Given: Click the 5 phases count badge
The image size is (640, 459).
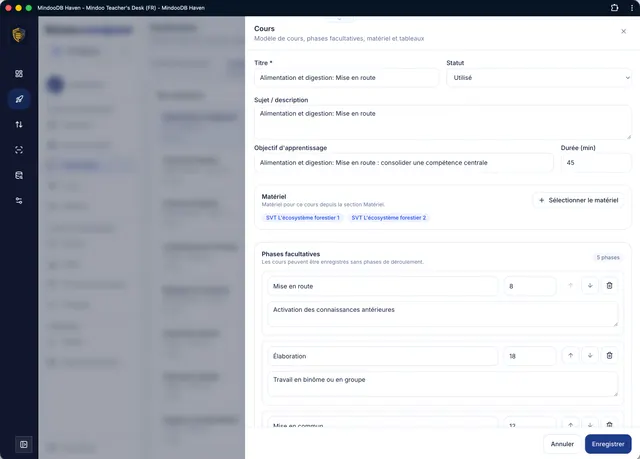Looking at the screenshot, I should 608,257.
